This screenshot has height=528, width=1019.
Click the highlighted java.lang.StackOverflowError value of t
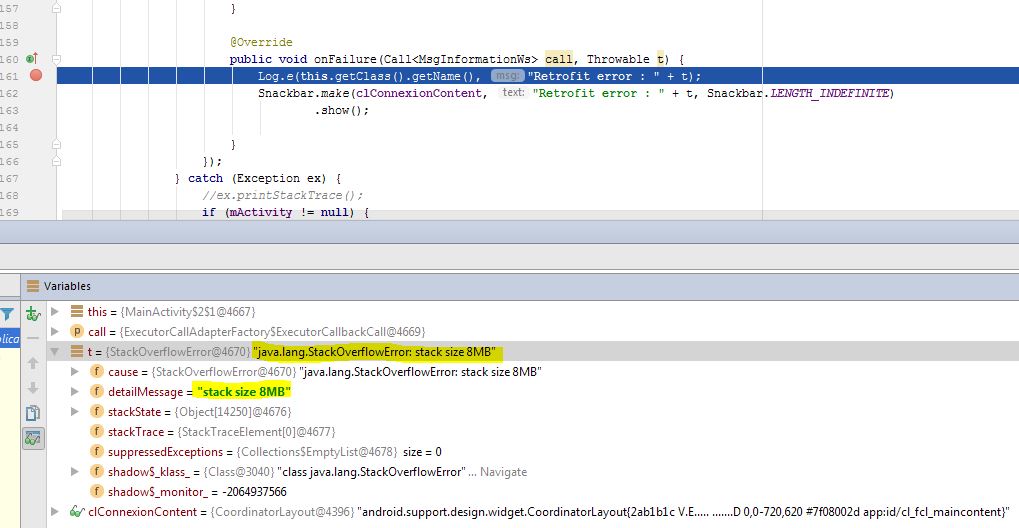pos(374,352)
